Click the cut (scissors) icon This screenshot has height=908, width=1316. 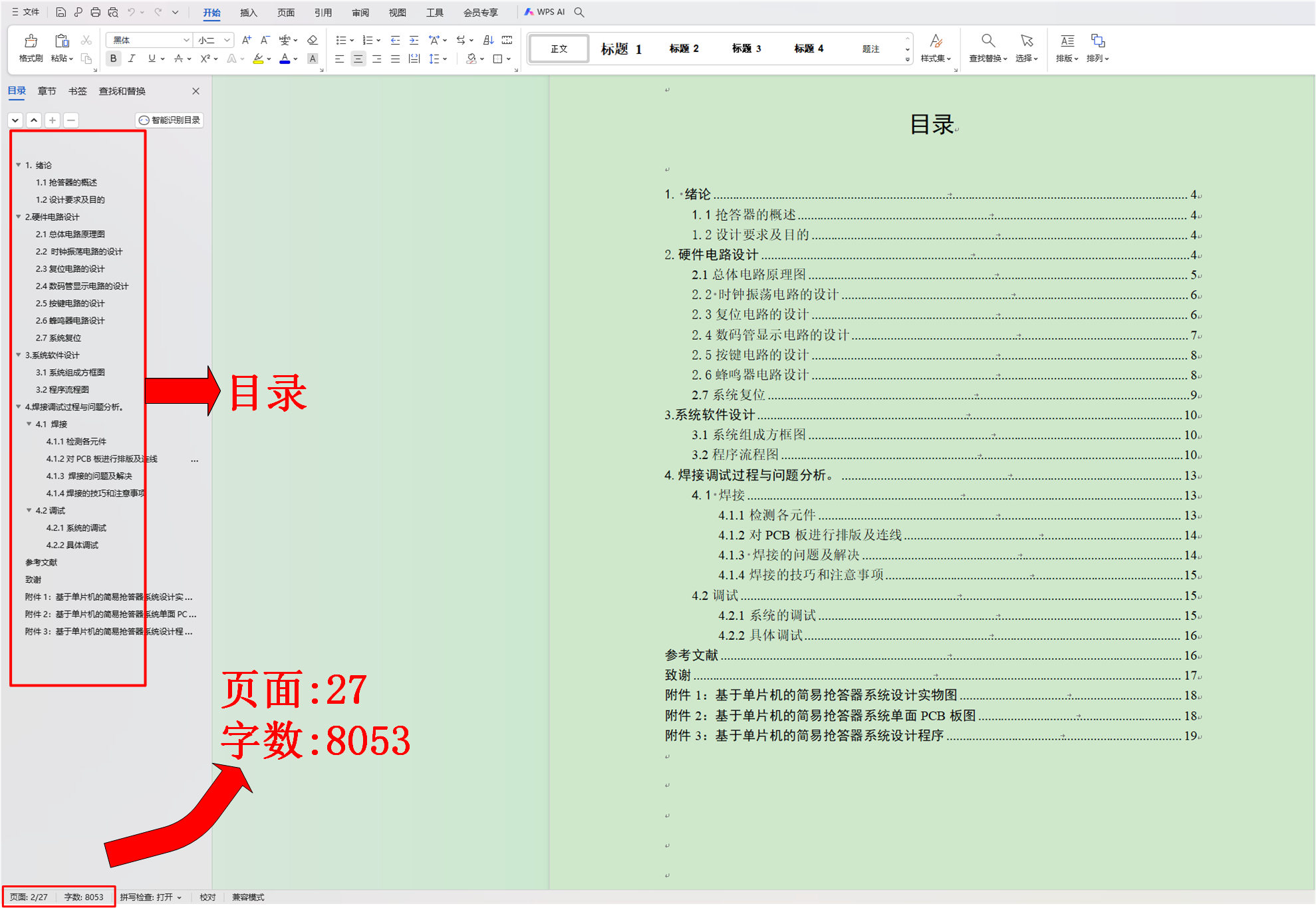[86, 40]
